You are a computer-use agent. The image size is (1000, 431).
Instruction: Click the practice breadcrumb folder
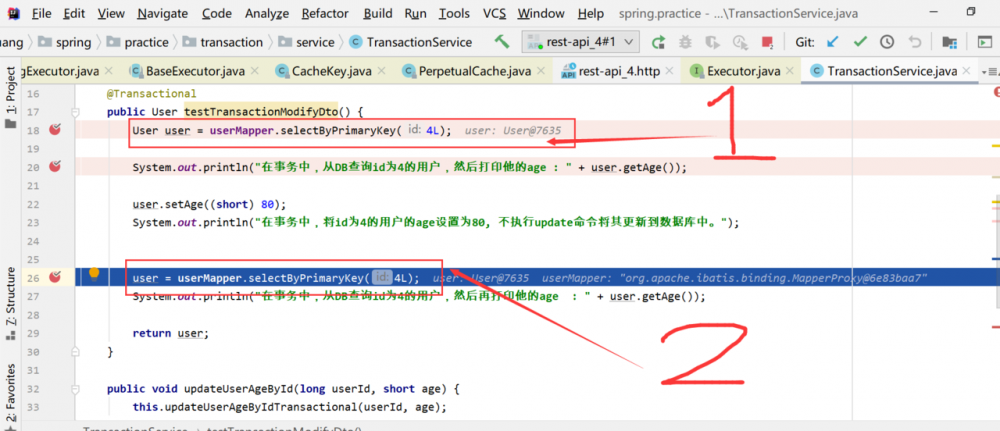138,42
